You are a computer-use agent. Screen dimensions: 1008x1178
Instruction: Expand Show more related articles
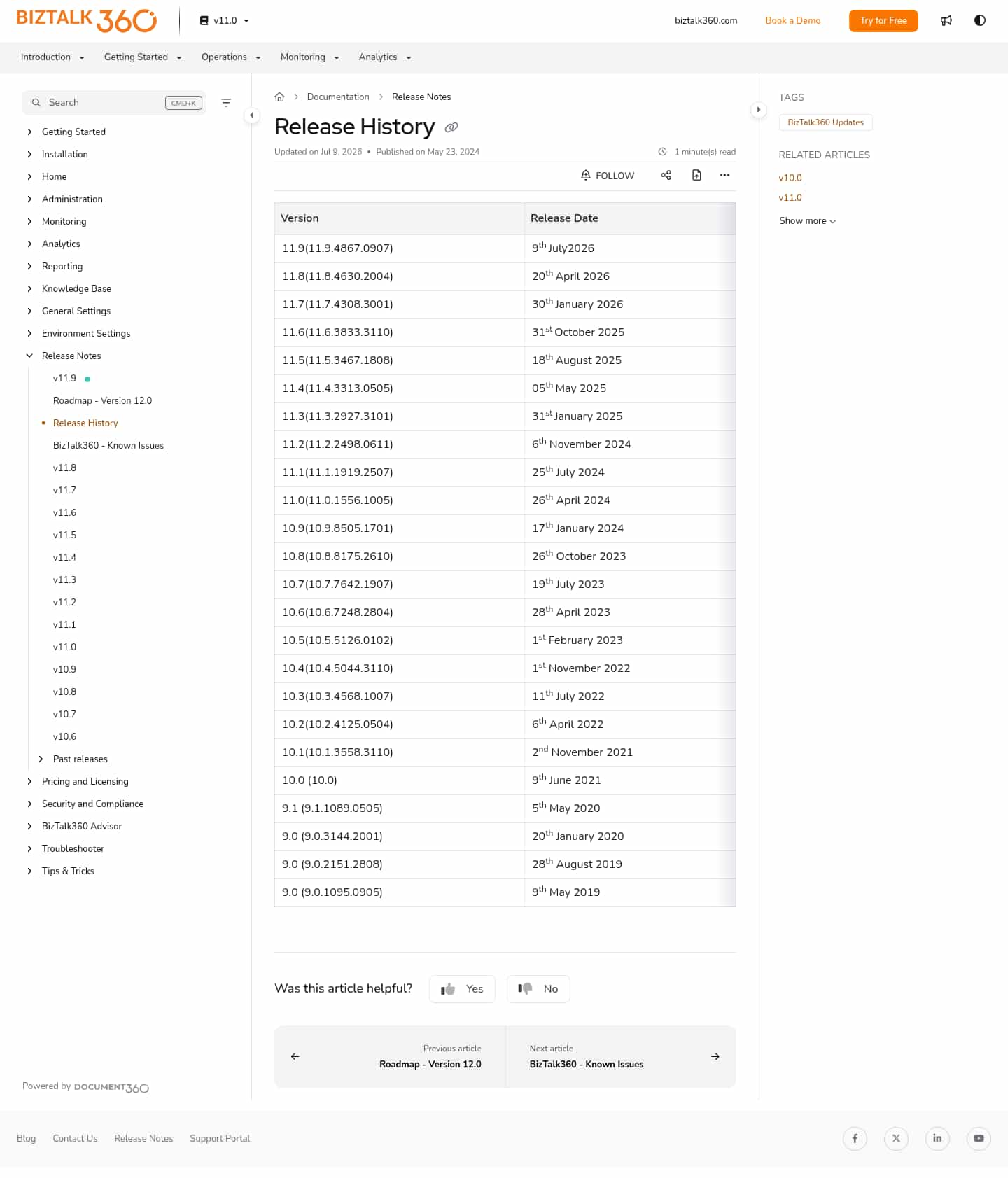807,220
